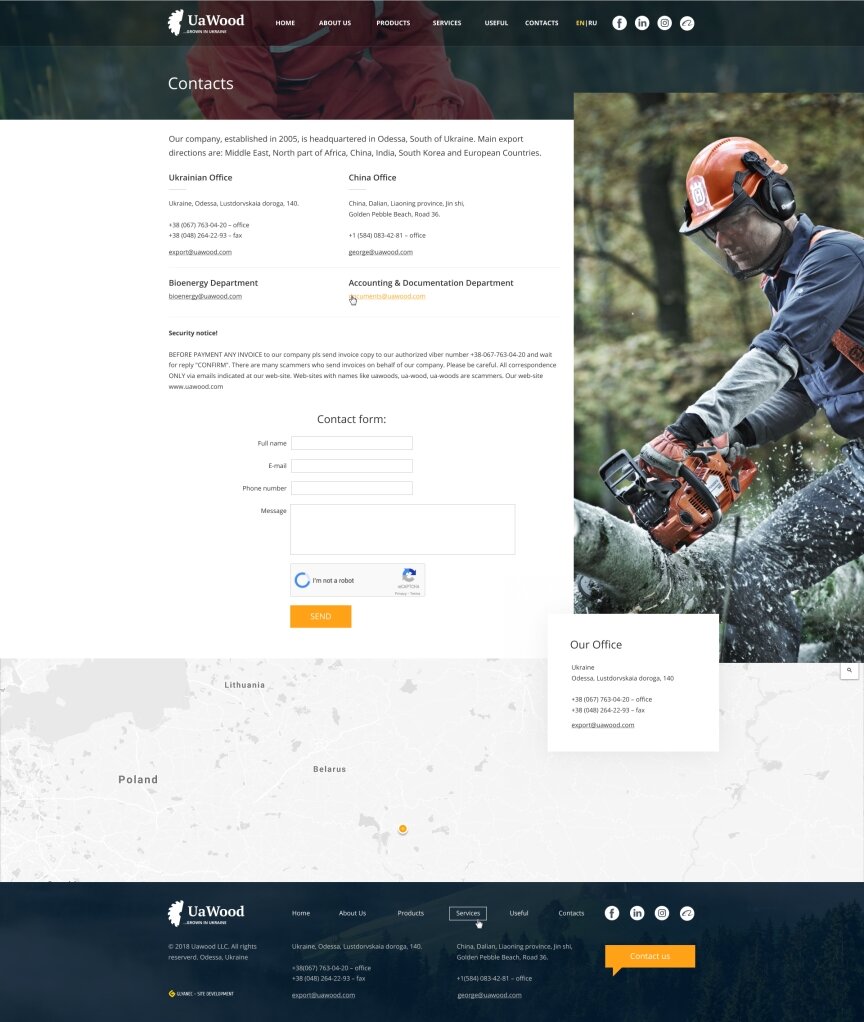Screen dimensions: 864x1022
Task: Open the footer Home link
Action: (301, 913)
